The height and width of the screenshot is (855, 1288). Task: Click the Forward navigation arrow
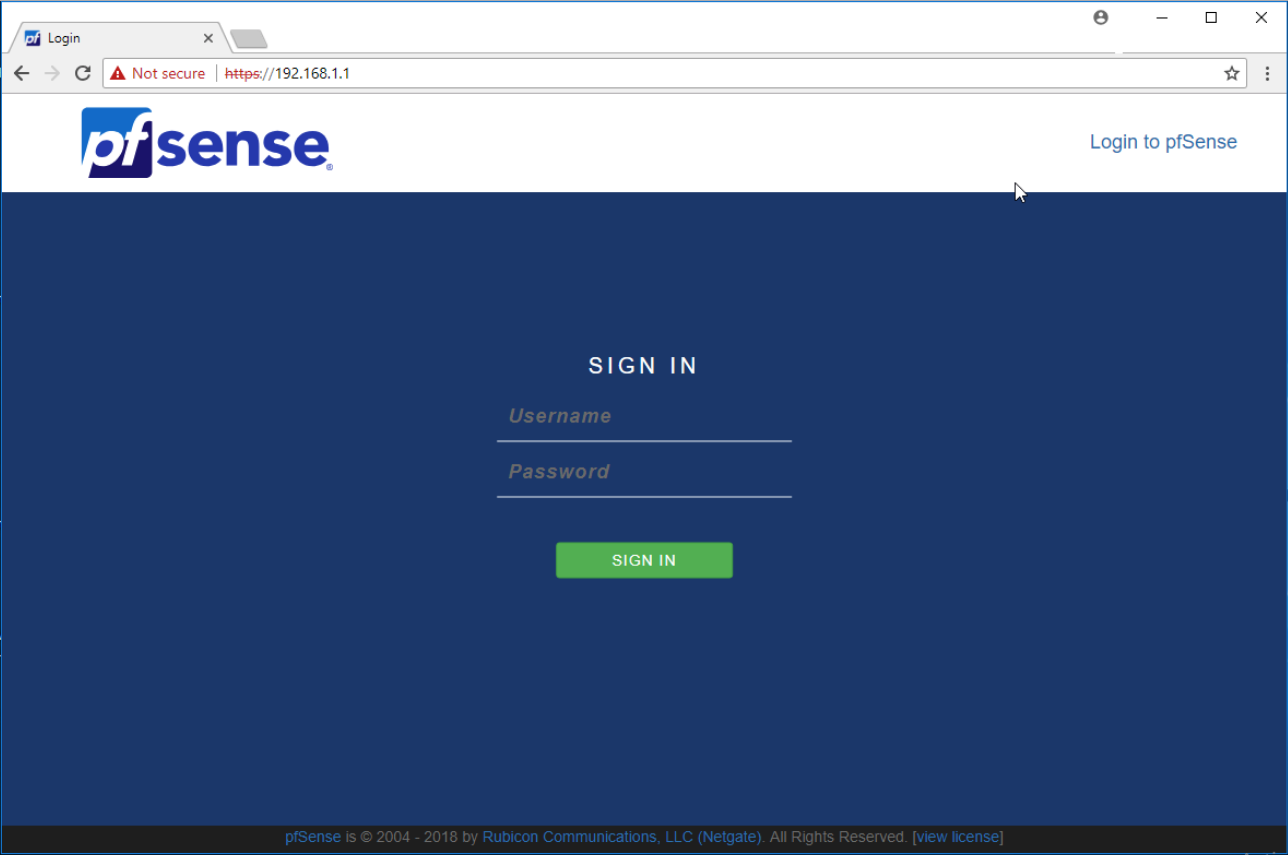click(52, 73)
